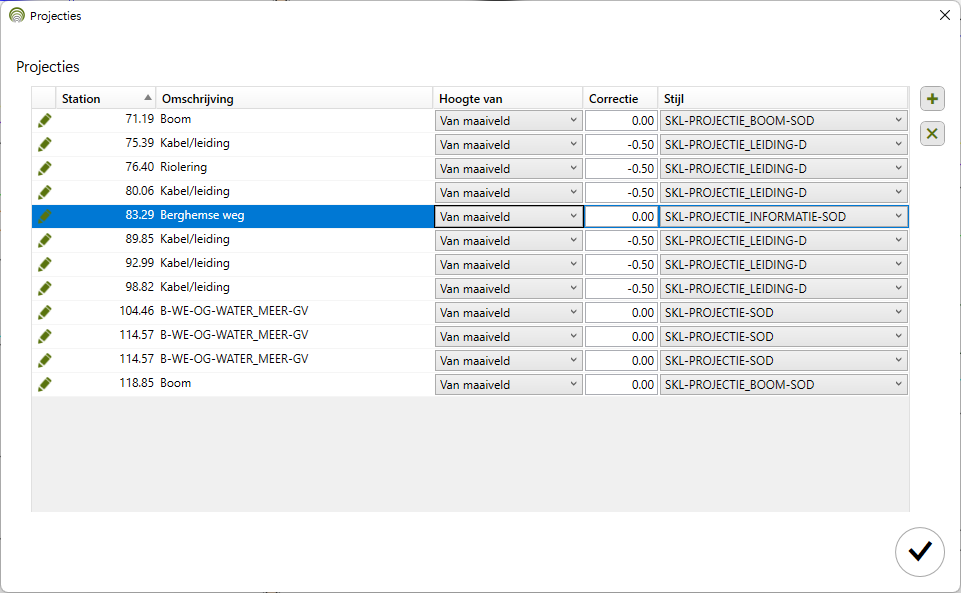Open the Stijl dropdown for Riolering row
The width and height of the screenshot is (961, 593).
click(x=783, y=168)
